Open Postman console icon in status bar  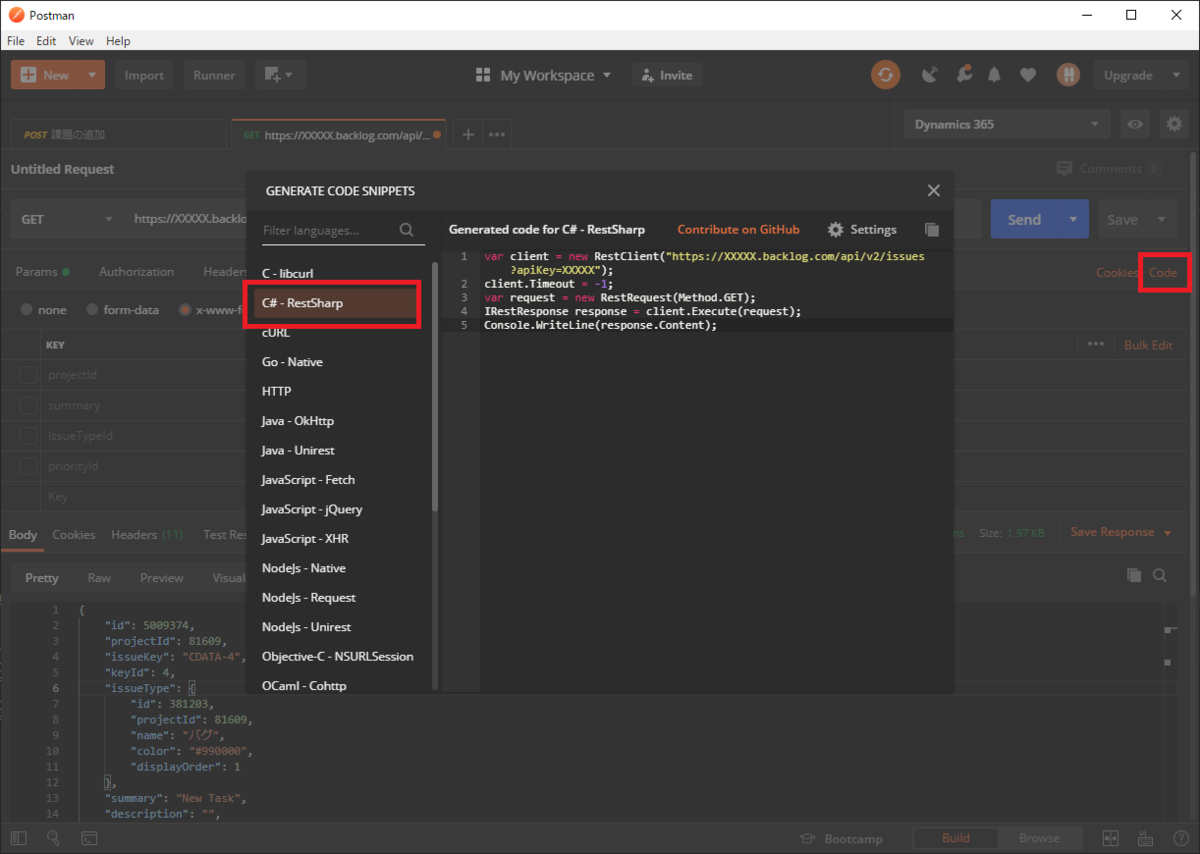coord(89,839)
